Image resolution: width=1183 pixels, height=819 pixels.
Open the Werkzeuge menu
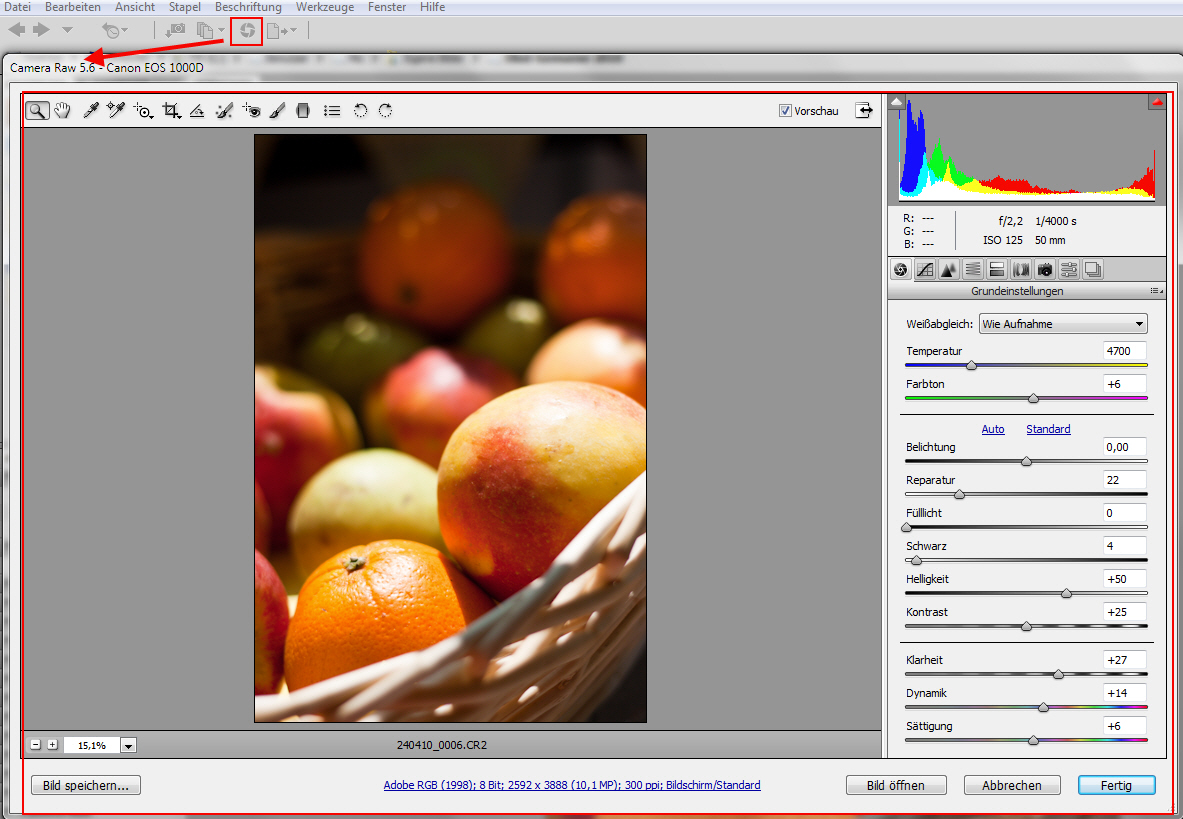click(324, 7)
